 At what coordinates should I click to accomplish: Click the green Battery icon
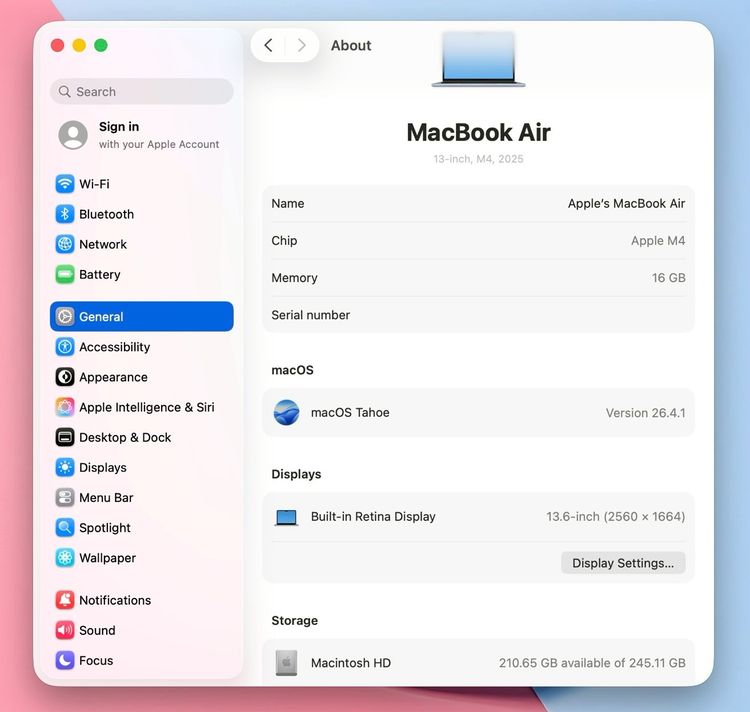coord(65,274)
